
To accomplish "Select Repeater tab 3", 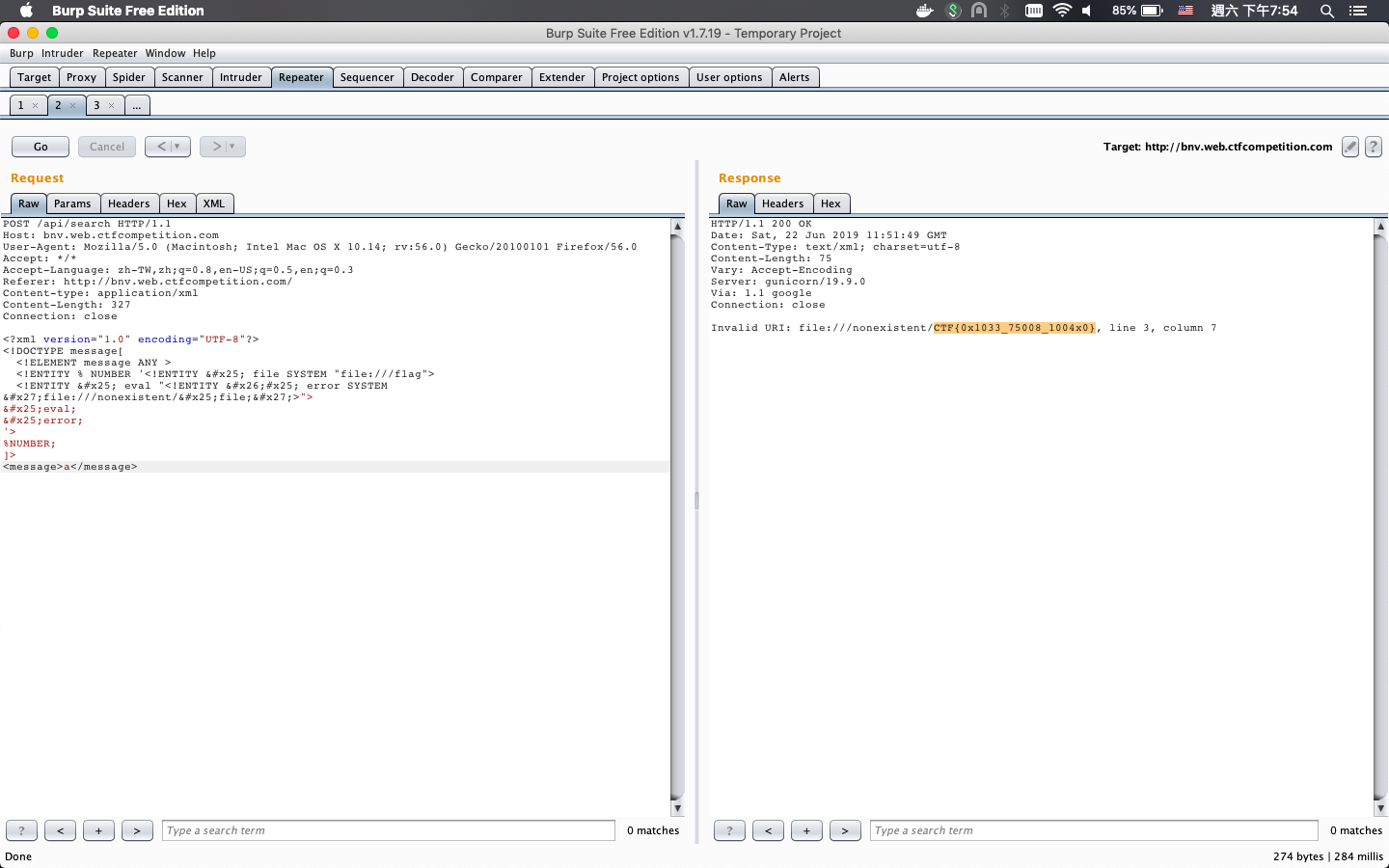I will [96, 105].
